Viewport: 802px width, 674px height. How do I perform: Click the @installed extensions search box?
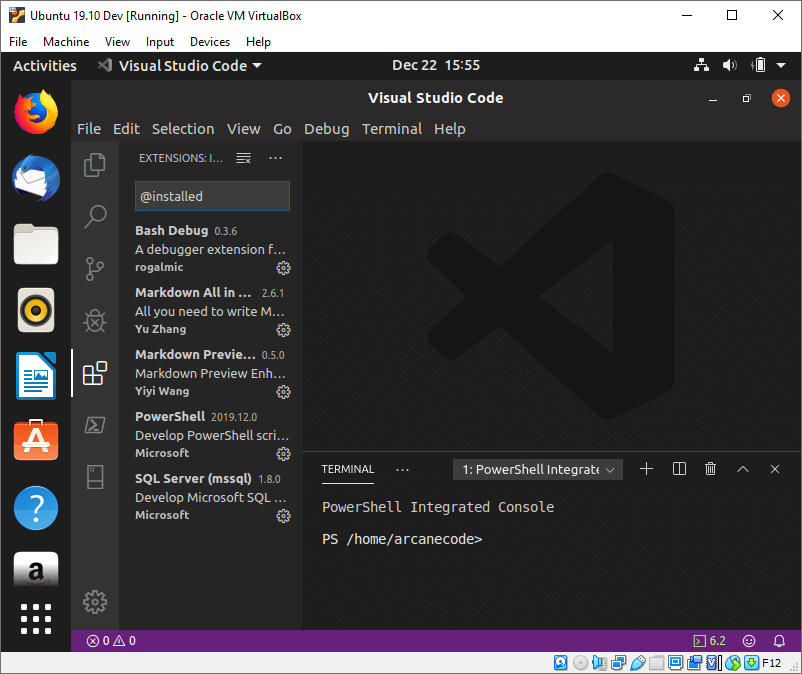click(212, 196)
